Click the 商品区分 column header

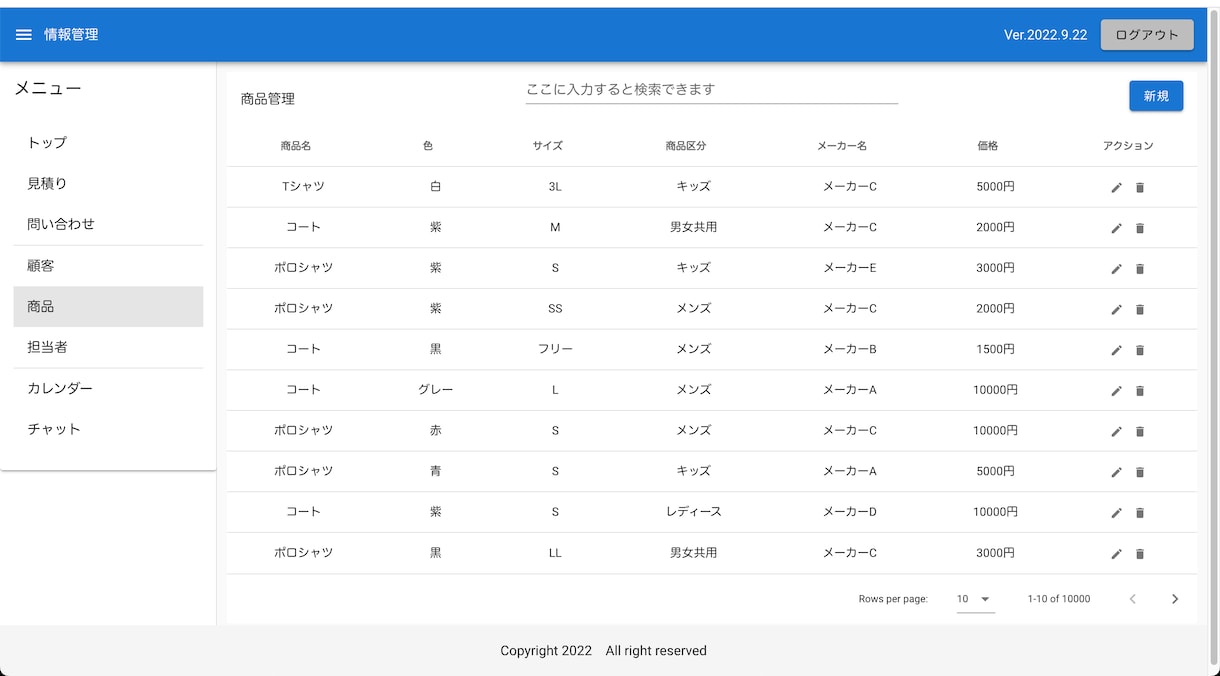(x=686, y=146)
